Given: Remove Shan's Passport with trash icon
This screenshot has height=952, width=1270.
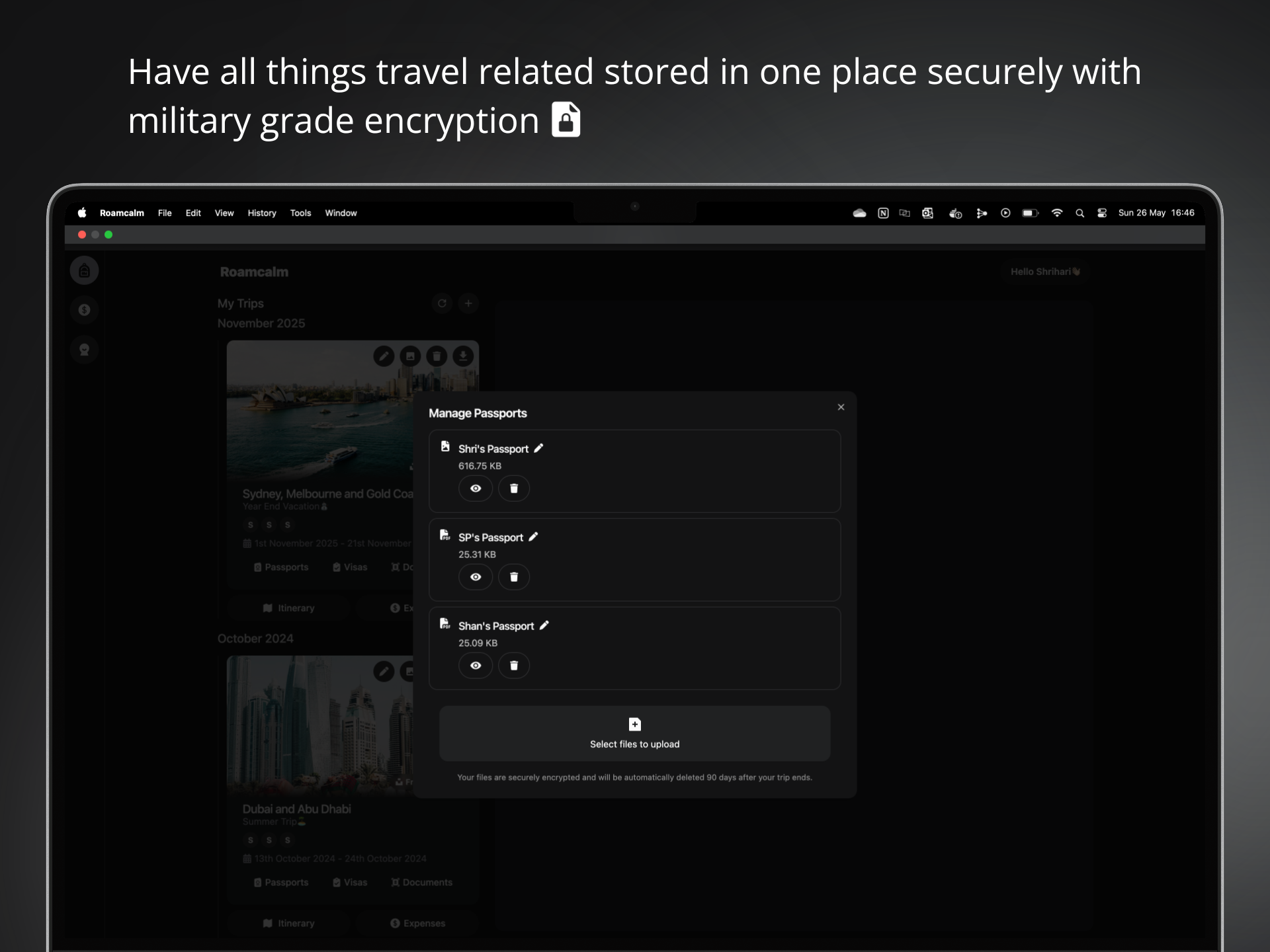Looking at the screenshot, I should tap(514, 666).
